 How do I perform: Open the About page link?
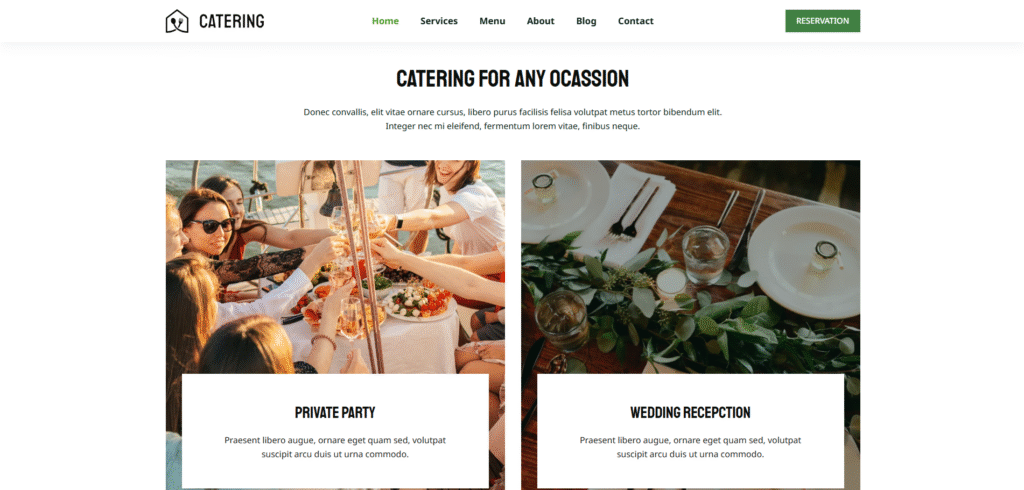pos(541,21)
